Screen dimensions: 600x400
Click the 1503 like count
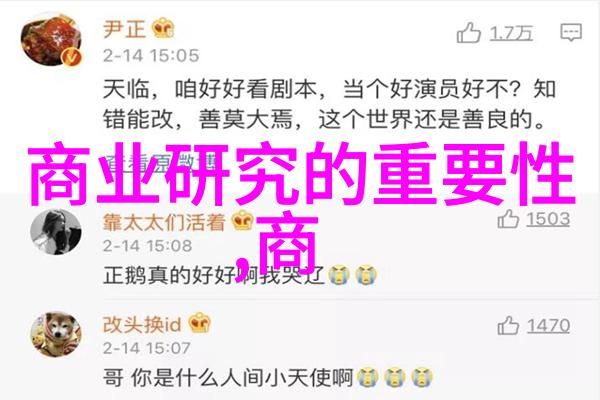coord(548,220)
